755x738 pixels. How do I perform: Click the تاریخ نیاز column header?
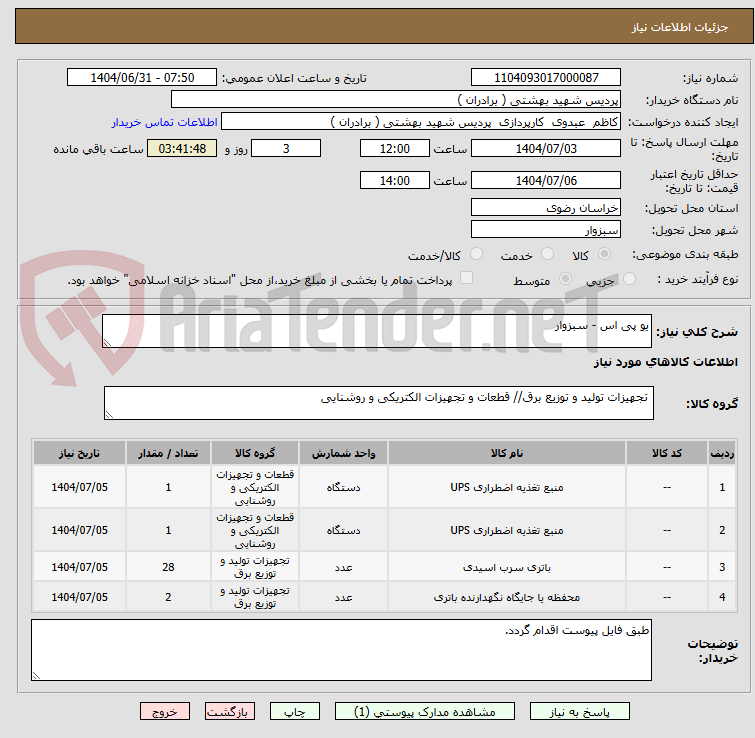[x=79, y=453]
